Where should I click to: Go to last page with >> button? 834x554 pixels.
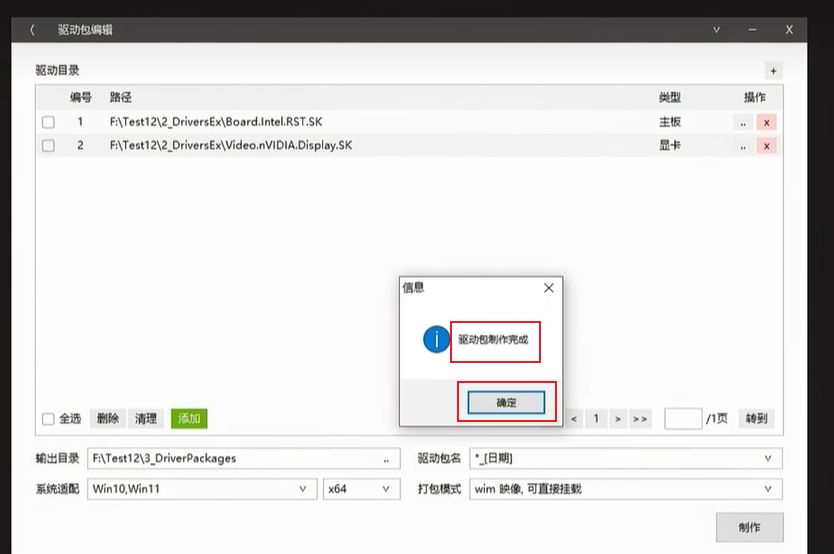coord(640,419)
